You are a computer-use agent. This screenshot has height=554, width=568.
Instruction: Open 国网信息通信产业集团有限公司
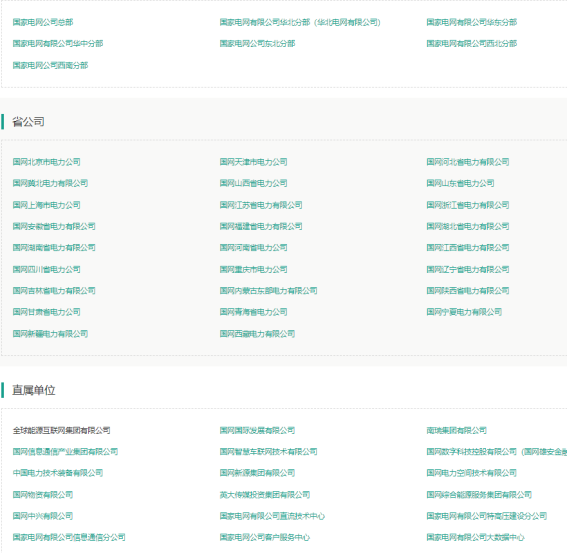65,452
